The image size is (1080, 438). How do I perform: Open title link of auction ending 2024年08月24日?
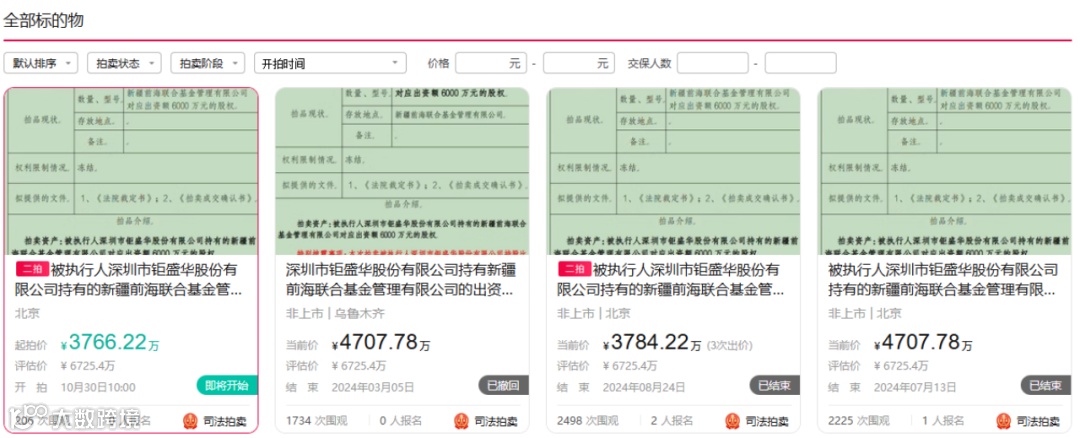pos(672,279)
